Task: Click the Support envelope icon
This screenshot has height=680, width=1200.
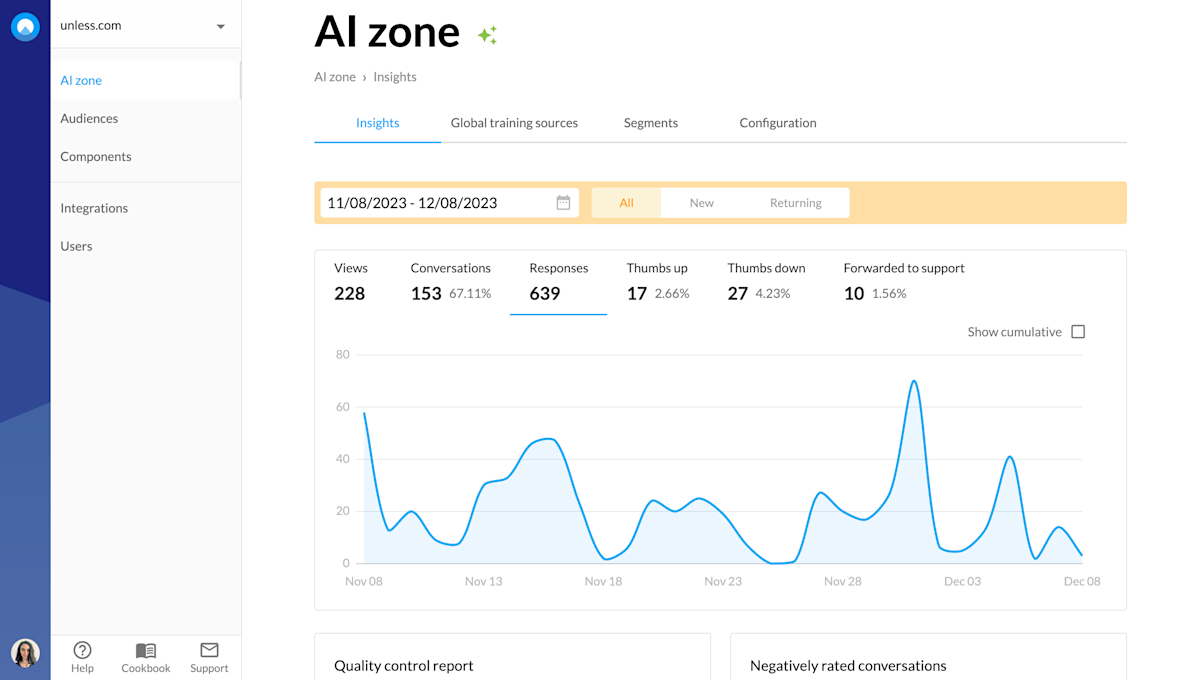Action: pyautogui.click(x=209, y=650)
